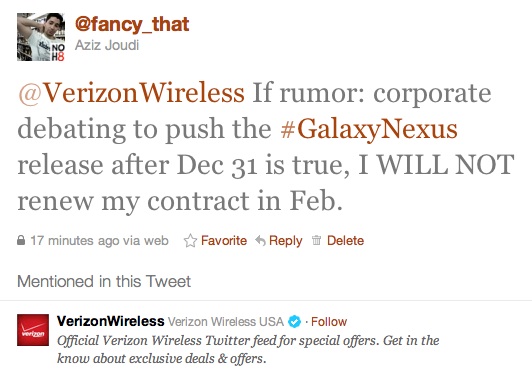Click the Delete trash can icon
This screenshot has height=383, width=532.
click(316, 240)
